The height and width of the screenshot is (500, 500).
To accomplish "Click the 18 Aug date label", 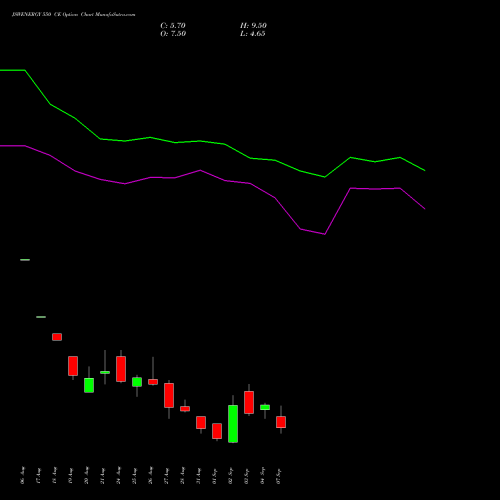I will 55,476.
